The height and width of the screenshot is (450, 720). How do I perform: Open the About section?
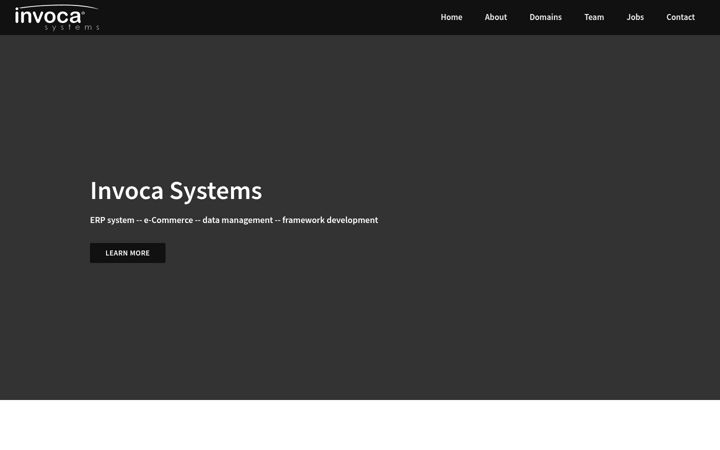click(x=495, y=17)
